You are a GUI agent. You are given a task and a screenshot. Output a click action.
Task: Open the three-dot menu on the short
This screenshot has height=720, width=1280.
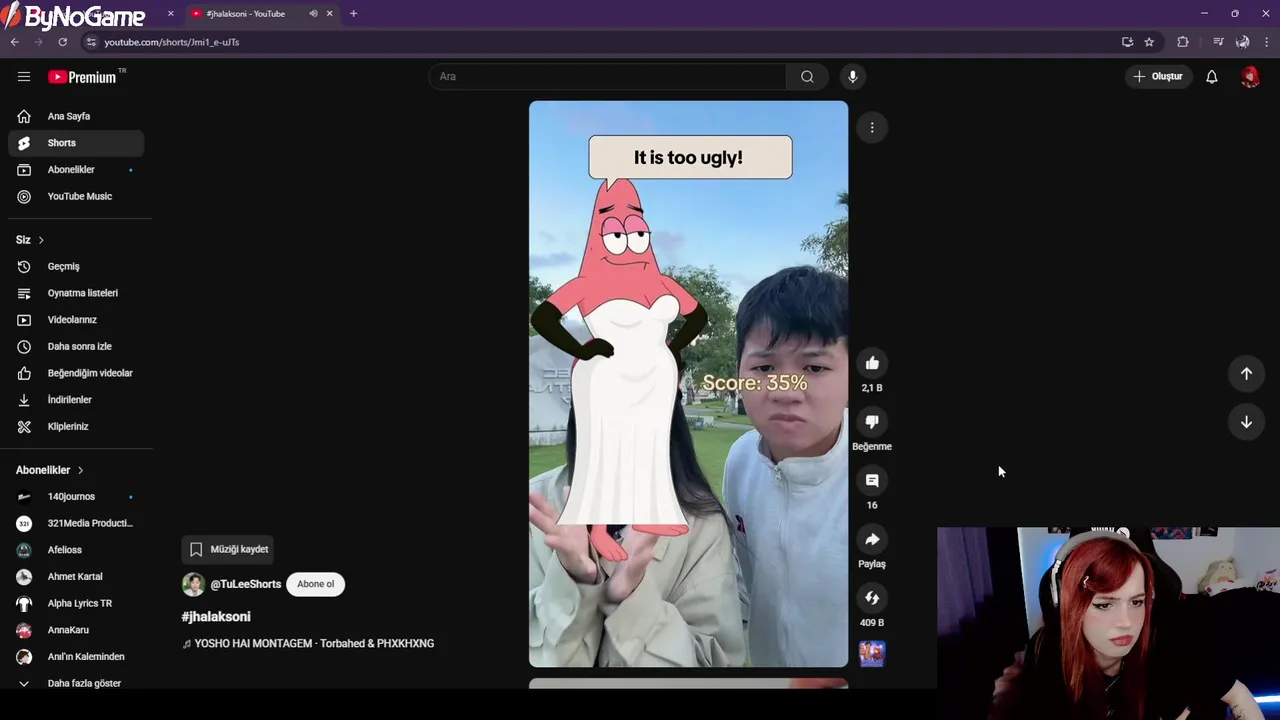point(872,127)
